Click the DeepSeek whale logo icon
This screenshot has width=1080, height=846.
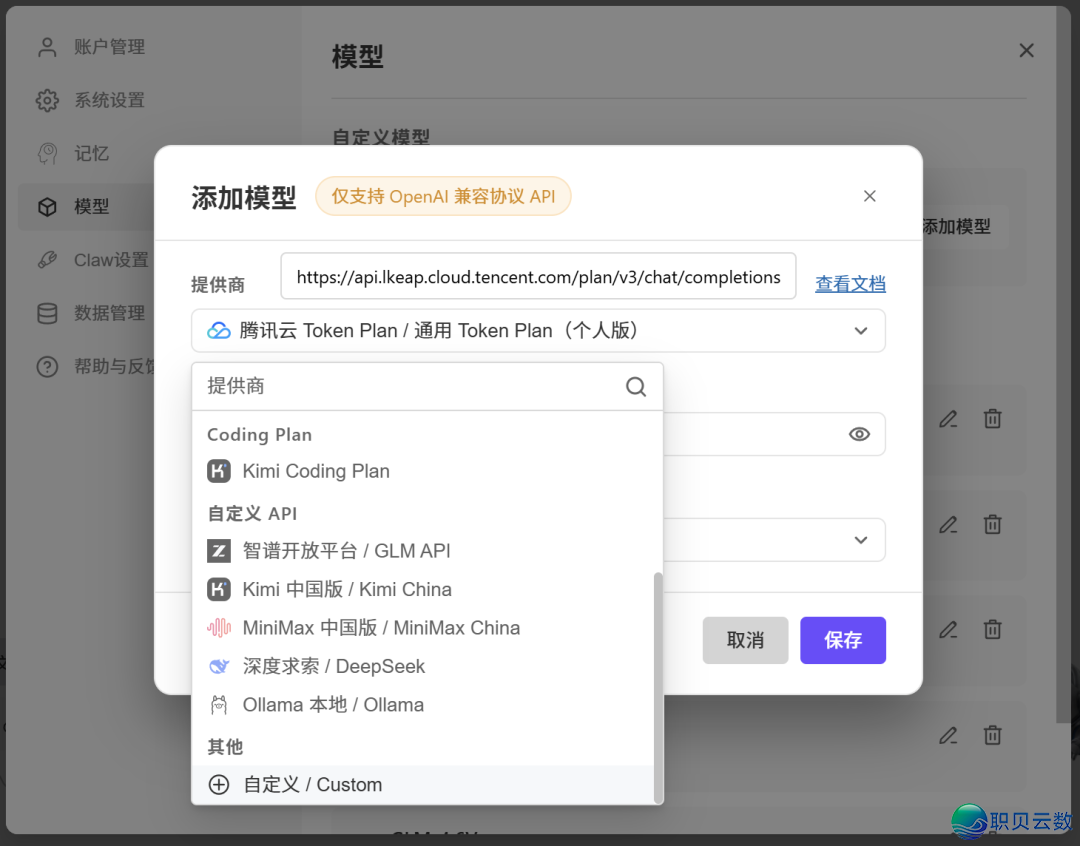click(218, 666)
